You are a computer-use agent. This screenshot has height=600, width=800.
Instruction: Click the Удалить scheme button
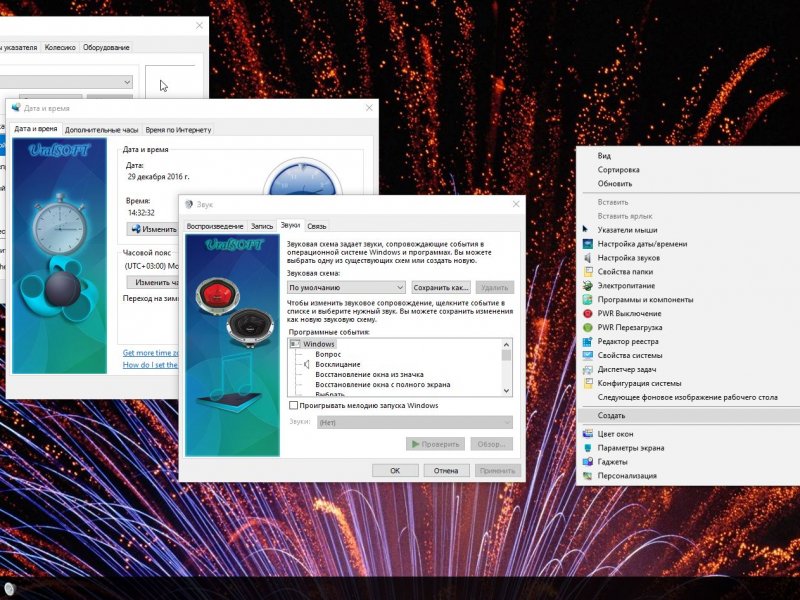point(494,287)
